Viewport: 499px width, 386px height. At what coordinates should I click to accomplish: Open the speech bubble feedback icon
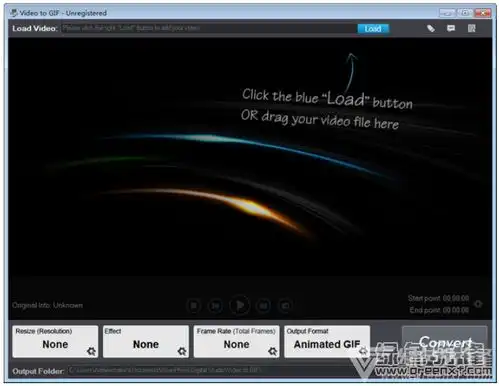tap(451, 28)
